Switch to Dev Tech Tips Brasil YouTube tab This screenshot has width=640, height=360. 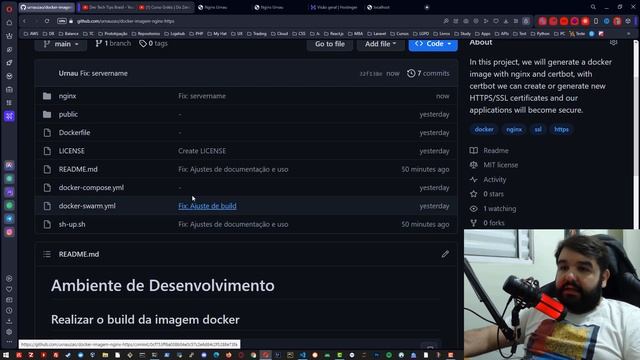point(107,7)
